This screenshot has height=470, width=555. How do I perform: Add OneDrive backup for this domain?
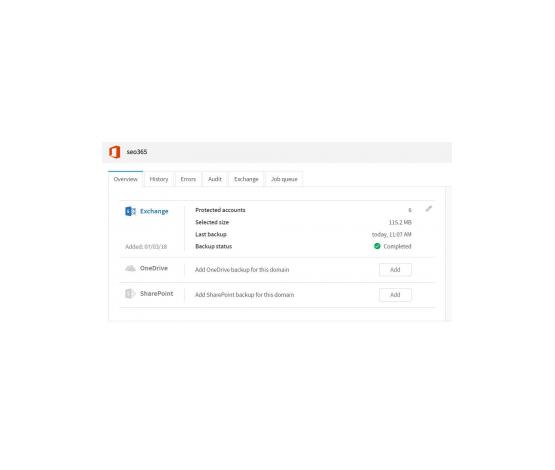(x=395, y=270)
